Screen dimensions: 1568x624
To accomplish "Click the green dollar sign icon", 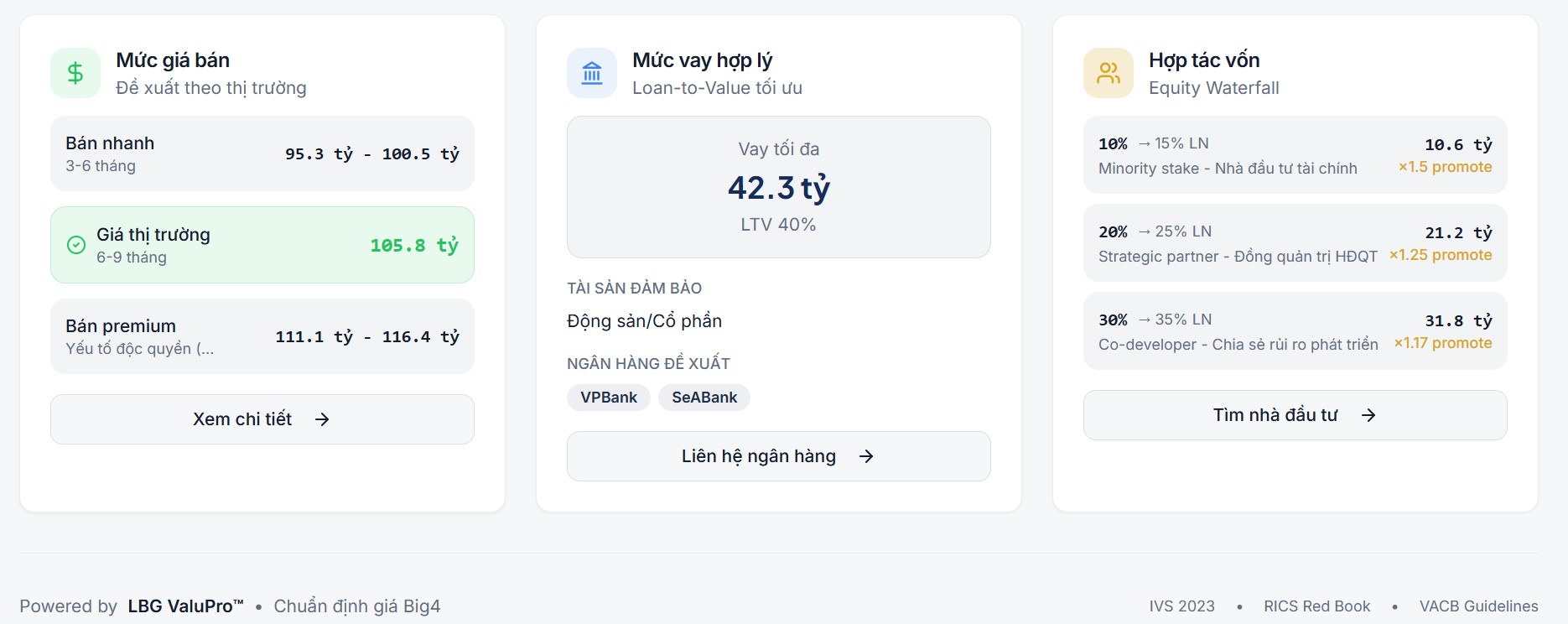I will pos(75,74).
